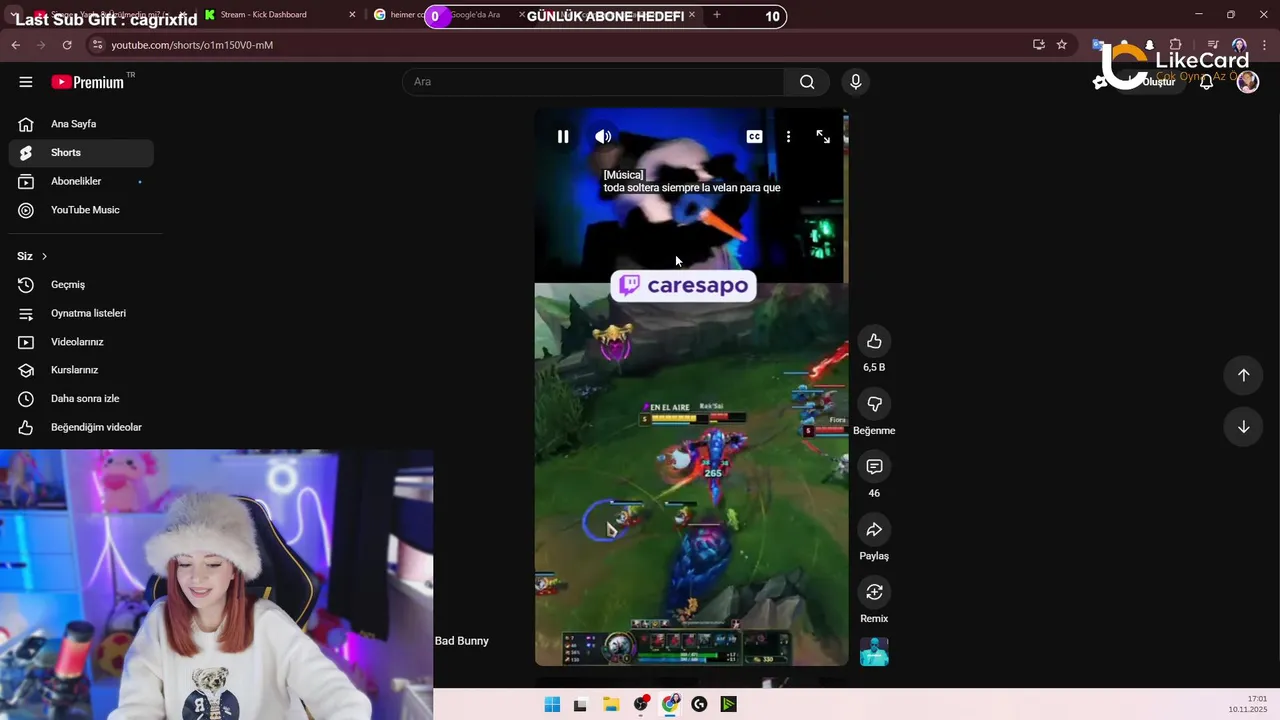1280x720 pixels.
Task: Open Chrome from the taskbar
Action: pyautogui.click(x=670, y=705)
